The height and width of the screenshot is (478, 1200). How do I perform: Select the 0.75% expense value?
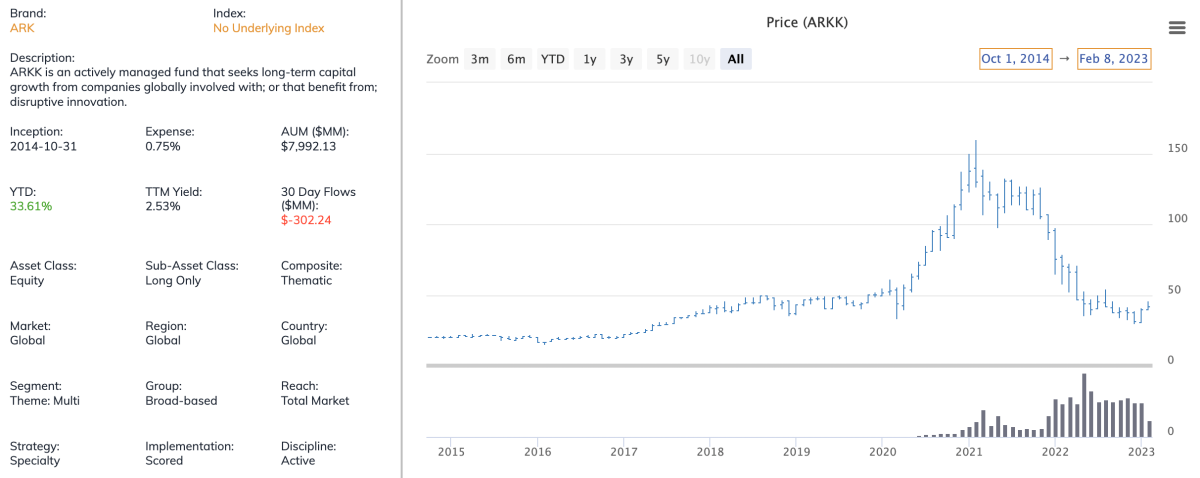[163, 146]
